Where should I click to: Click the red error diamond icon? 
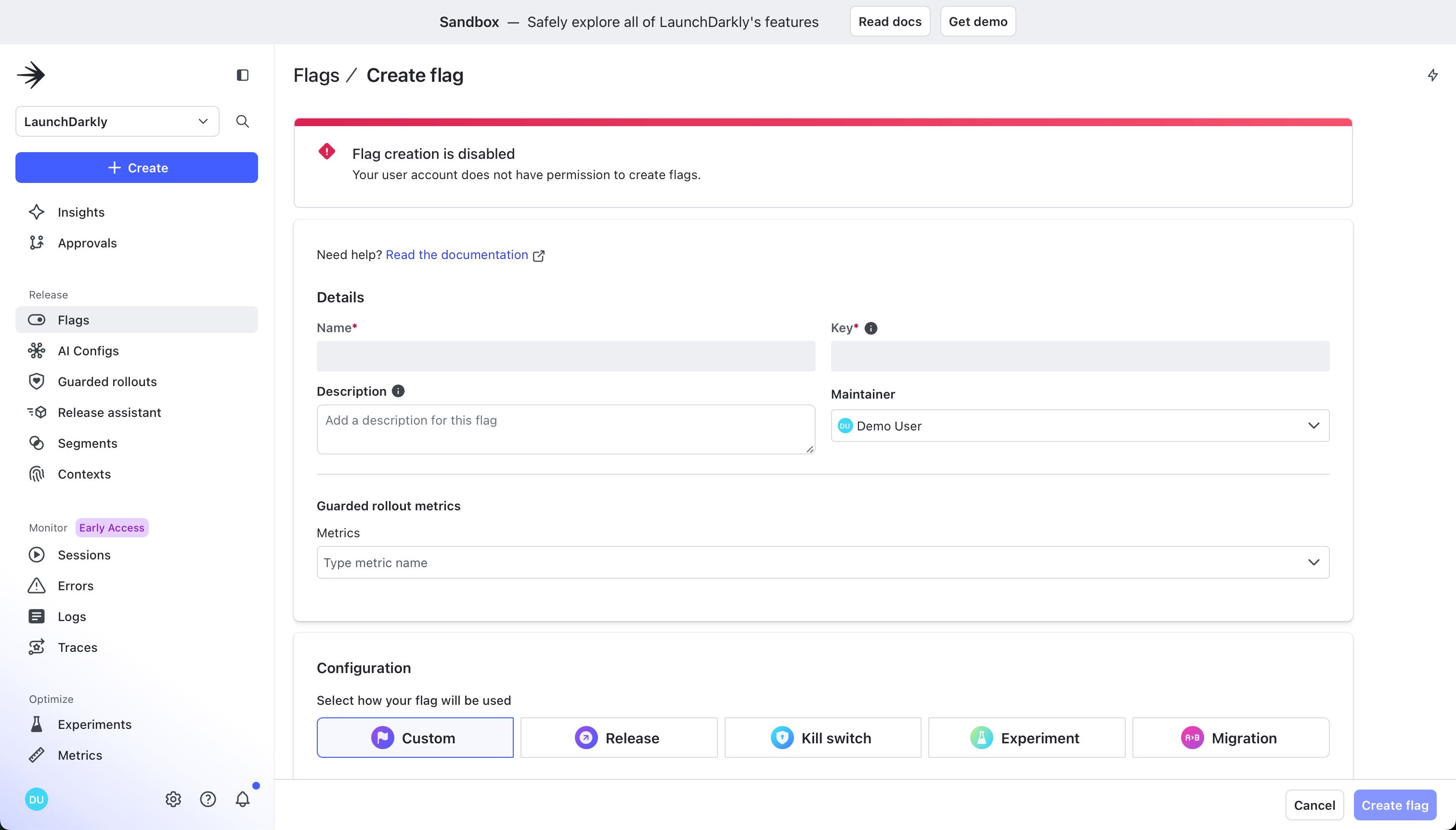click(x=326, y=151)
